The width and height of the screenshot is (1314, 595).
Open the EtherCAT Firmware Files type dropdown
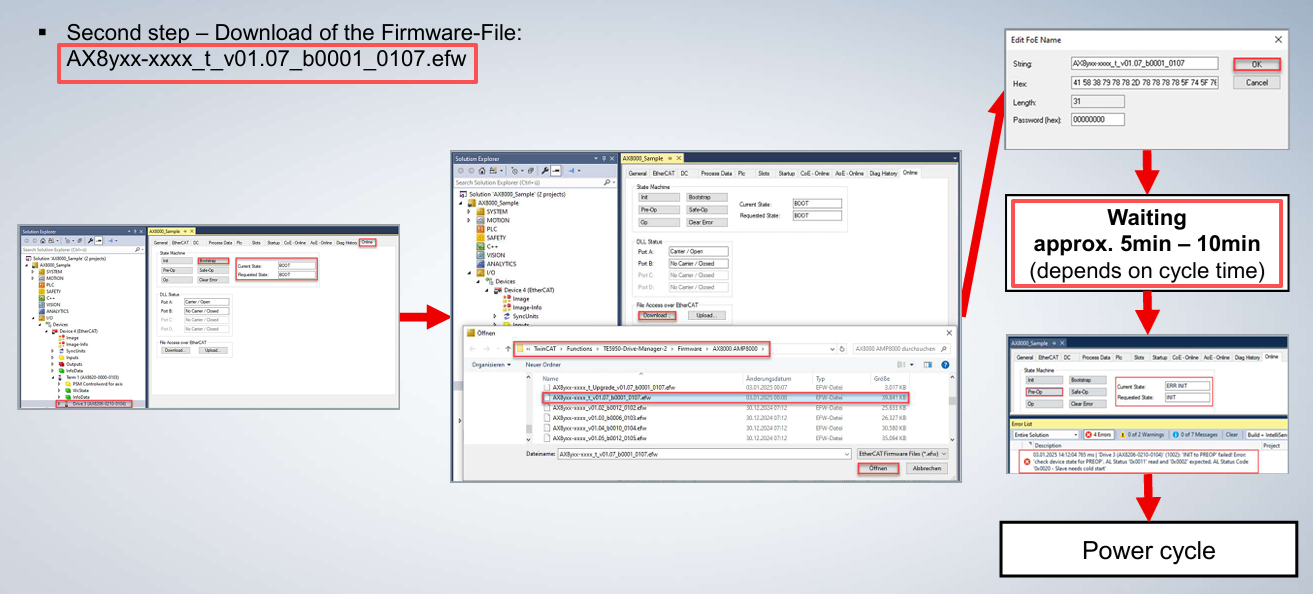(x=901, y=453)
